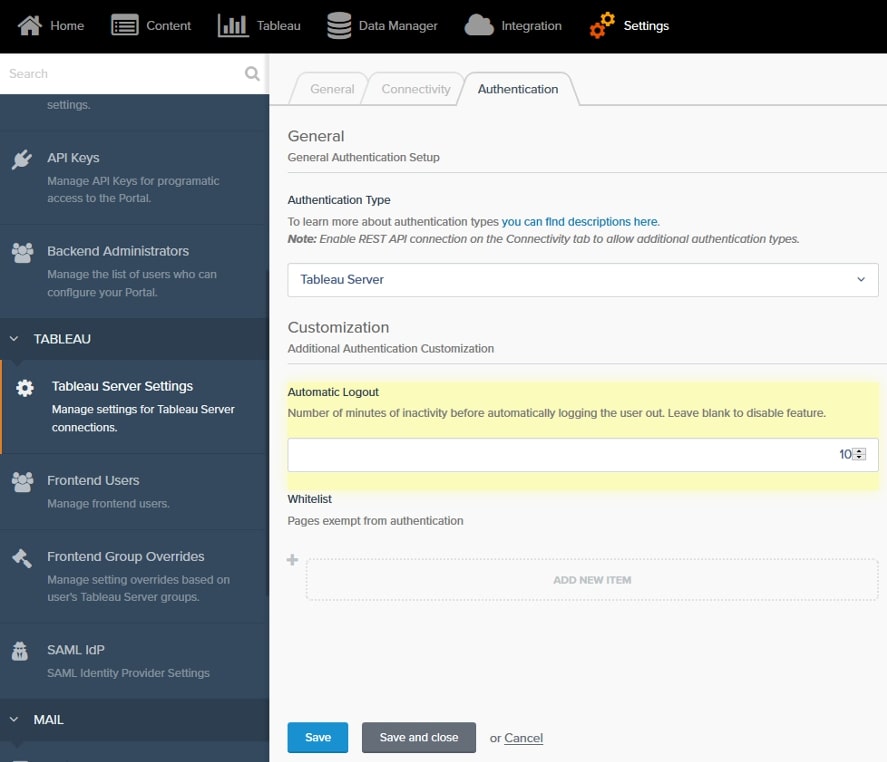The width and height of the screenshot is (887, 762).
Task: Click the SAML IdP spy icon
Action: click(20, 651)
